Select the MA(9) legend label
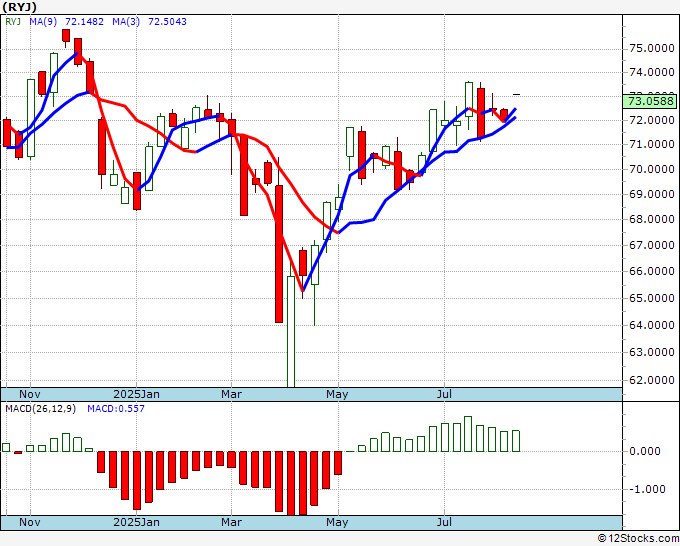The image size is (680, 546). [x=43, y=21]
